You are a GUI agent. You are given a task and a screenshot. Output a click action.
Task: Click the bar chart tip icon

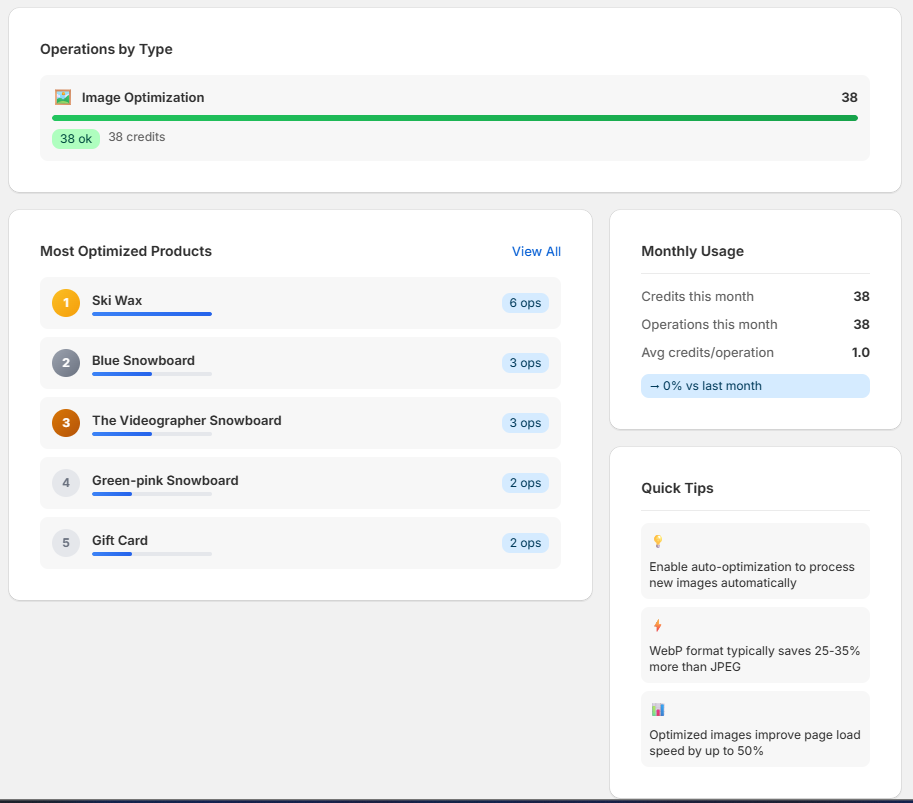(658, 709)
